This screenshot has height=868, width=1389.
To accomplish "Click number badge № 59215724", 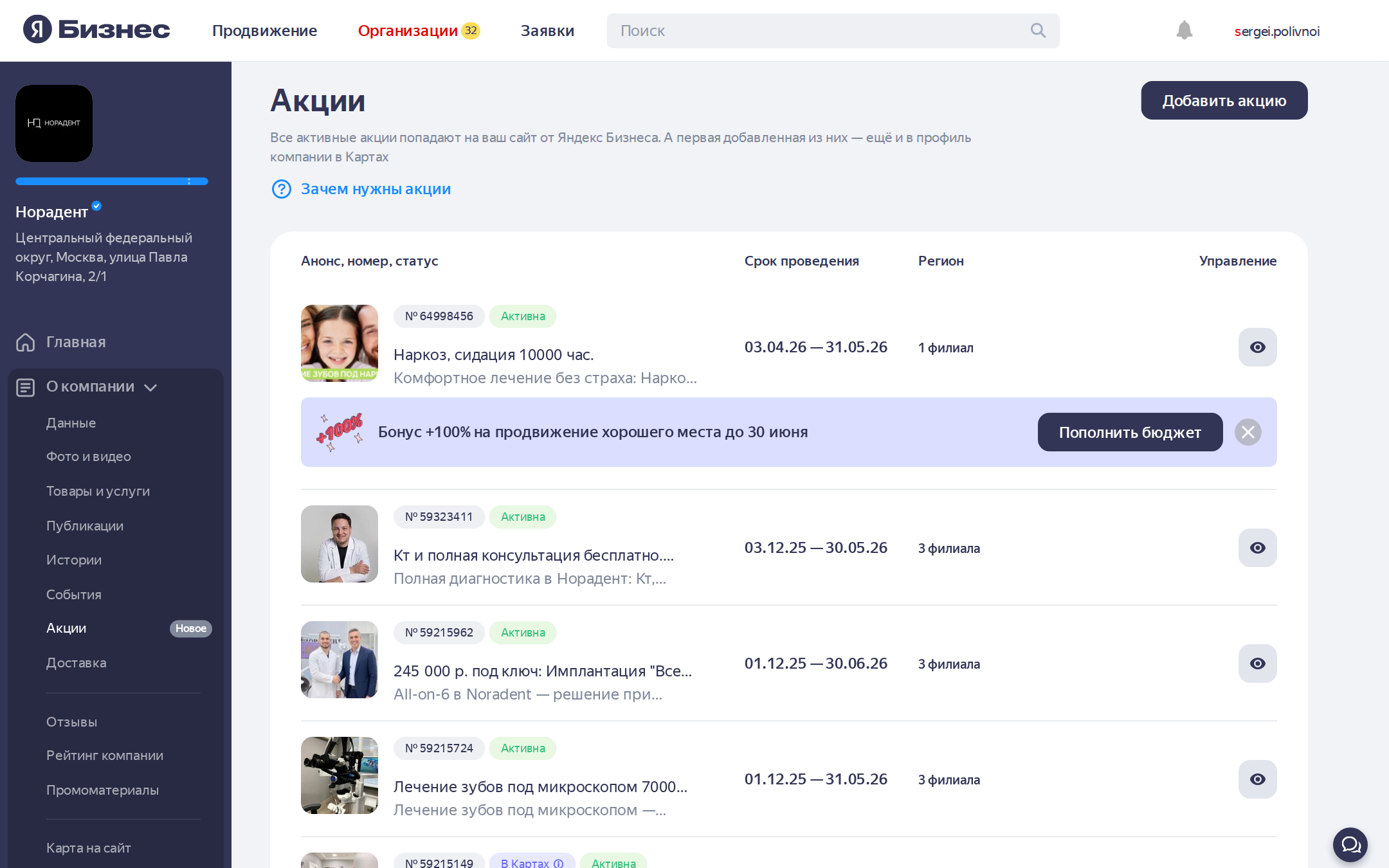I will (x=439, y=748).
